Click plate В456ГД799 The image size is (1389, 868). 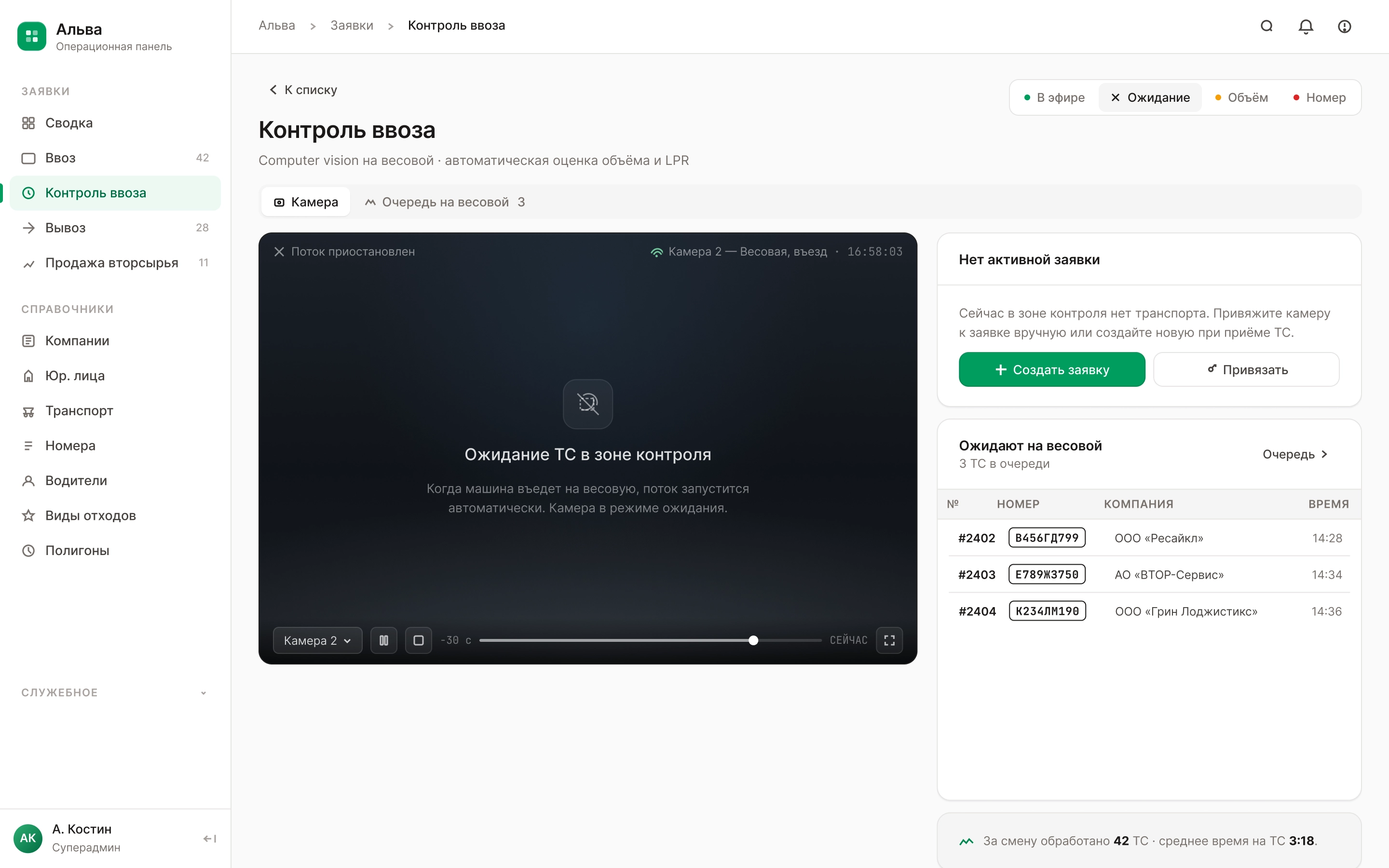click(1047, 538)
